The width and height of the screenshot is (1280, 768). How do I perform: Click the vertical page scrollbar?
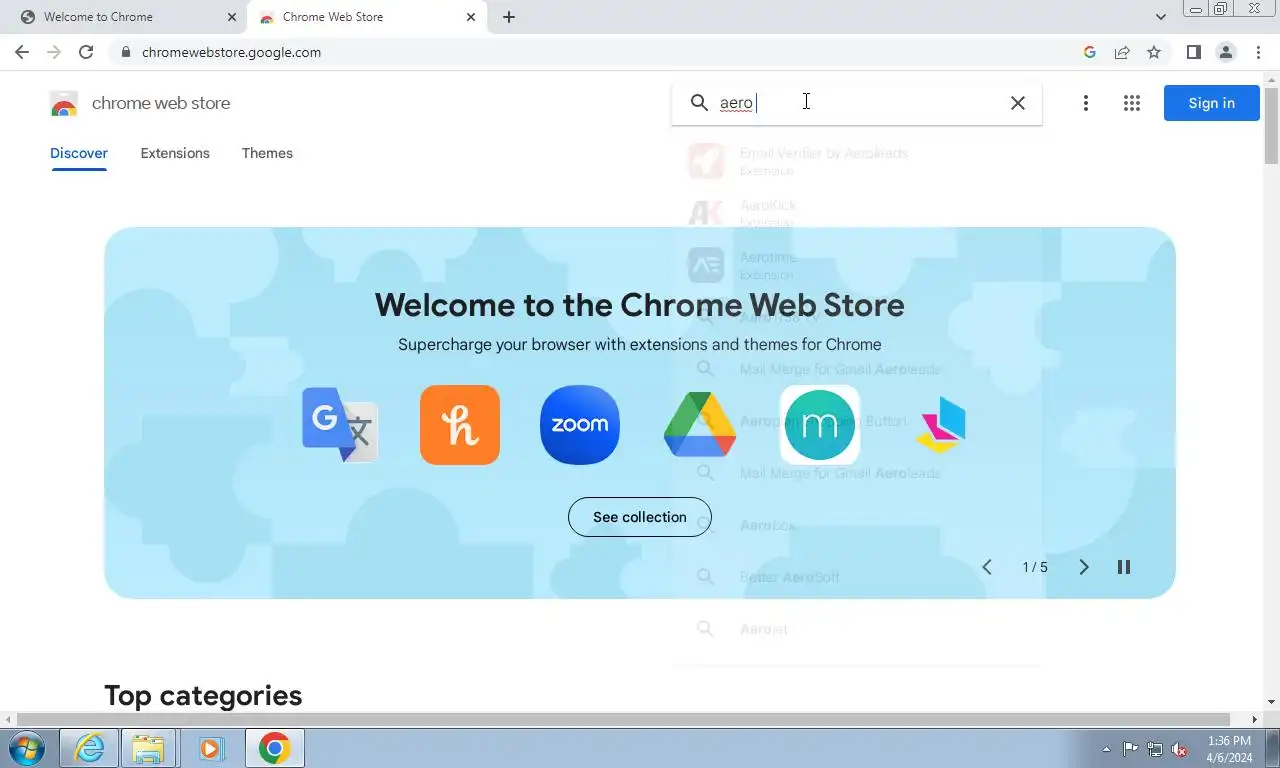click(1271, 125)
